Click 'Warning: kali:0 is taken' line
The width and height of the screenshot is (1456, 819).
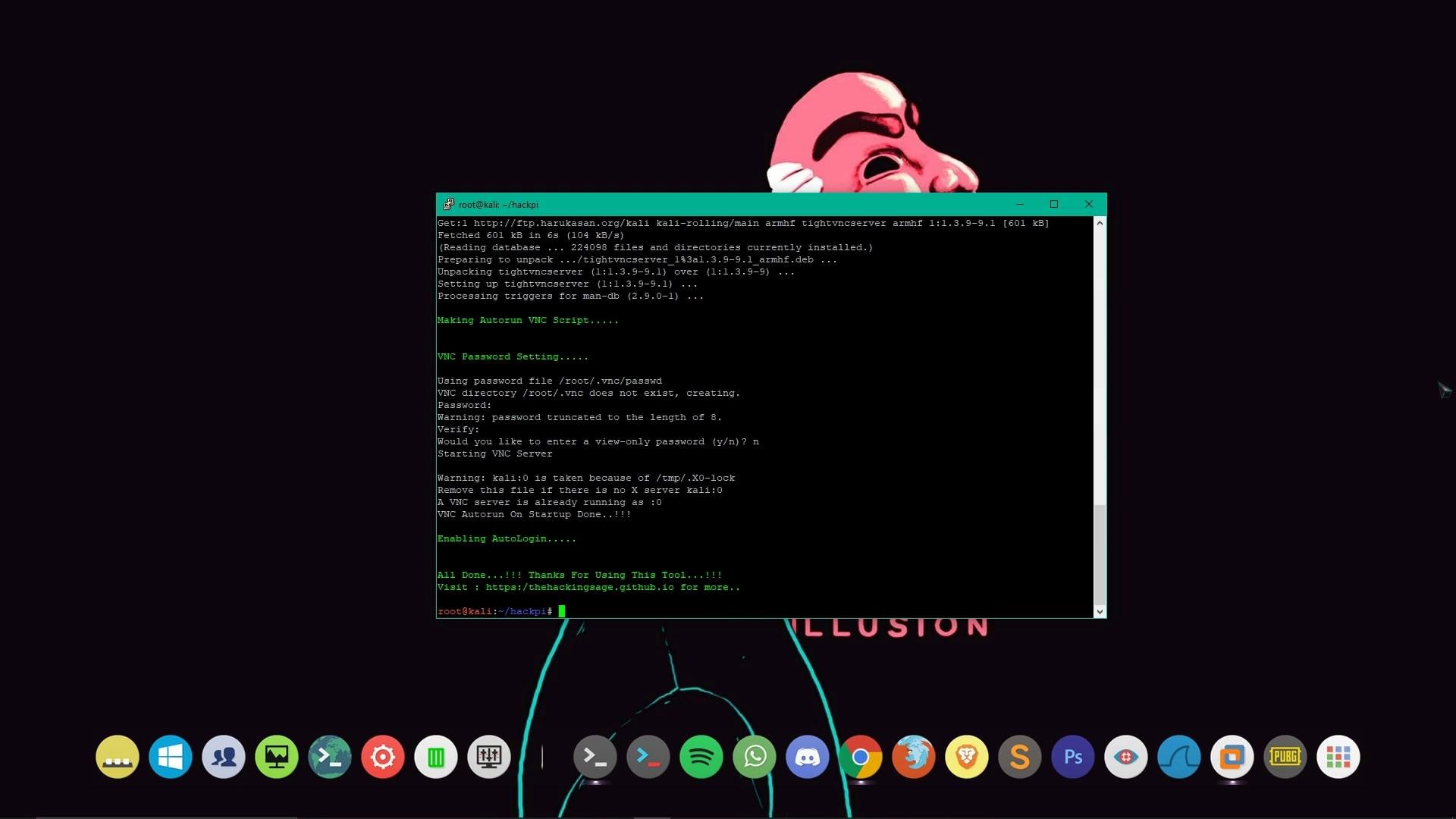tap(586, 478)
